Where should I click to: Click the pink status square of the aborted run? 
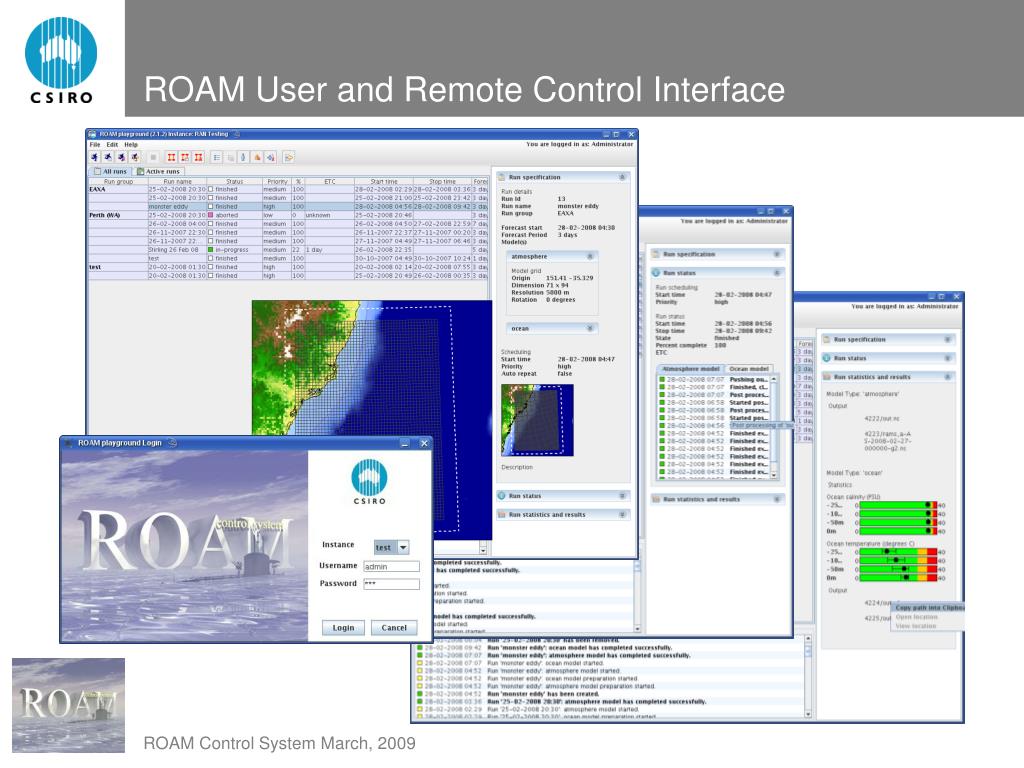coord(210,215)
